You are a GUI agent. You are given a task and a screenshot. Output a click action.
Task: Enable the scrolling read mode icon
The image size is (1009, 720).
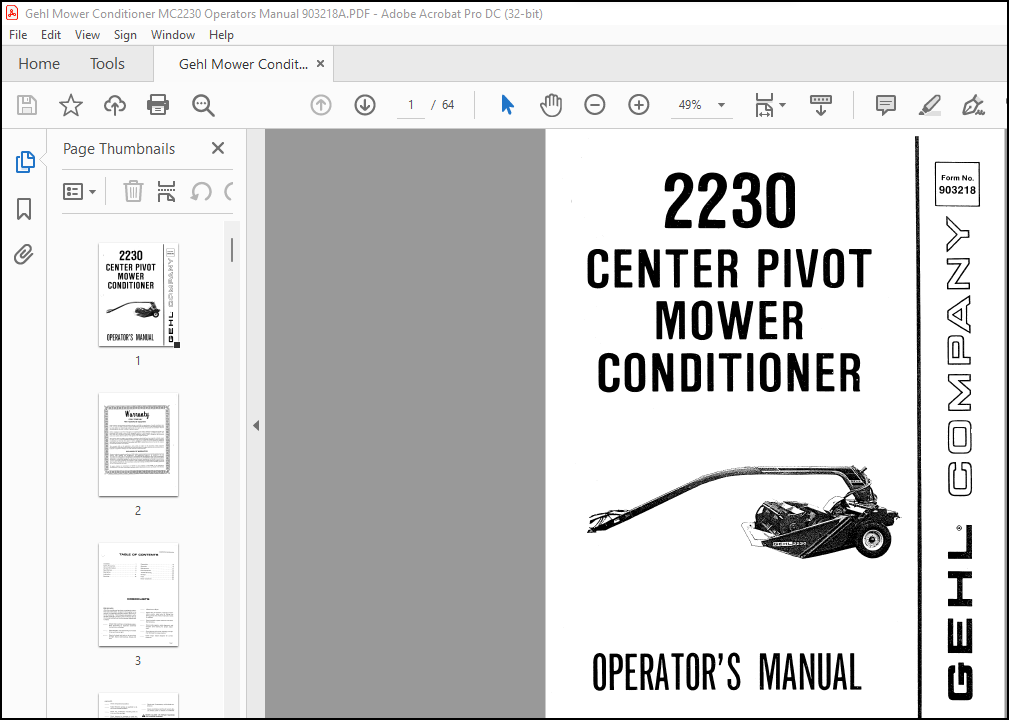[x=820, y=105]
